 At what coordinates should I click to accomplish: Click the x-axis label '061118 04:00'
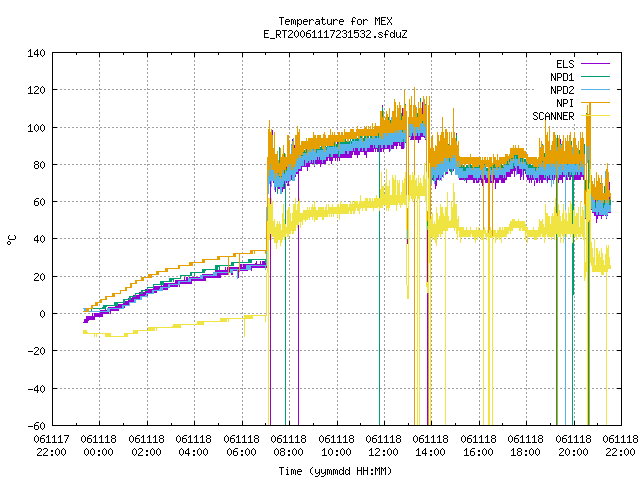coord(193,446)
